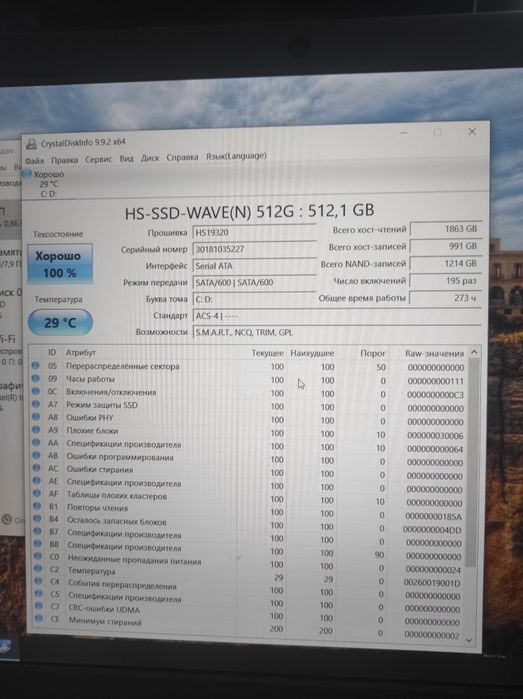The height and width of the screenshot is (699, 523).
Task: Click the attribute list scrollbar up arrow
Action: coord(474,352)
